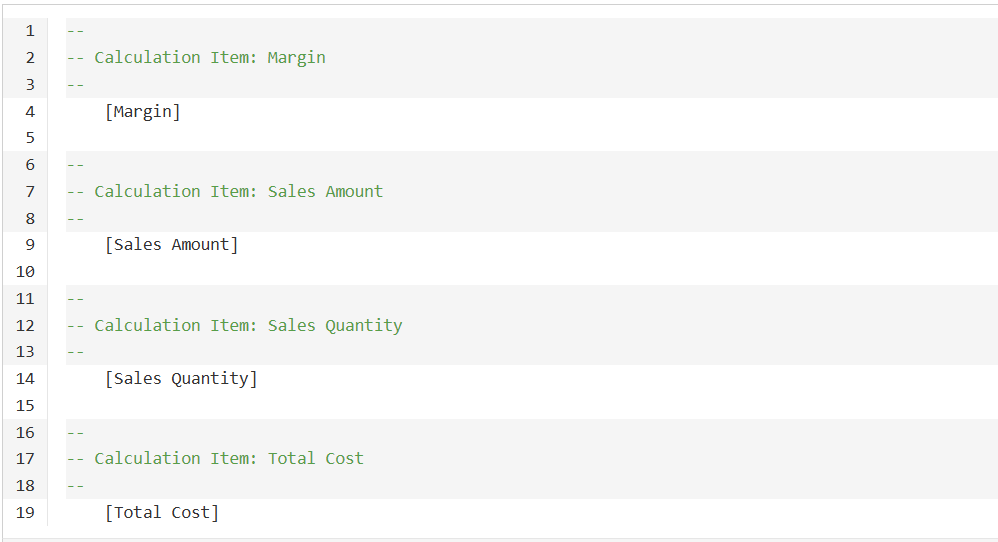Place cursor on empty line 10
The image size is (998, 542).
(x=531, y=272)
